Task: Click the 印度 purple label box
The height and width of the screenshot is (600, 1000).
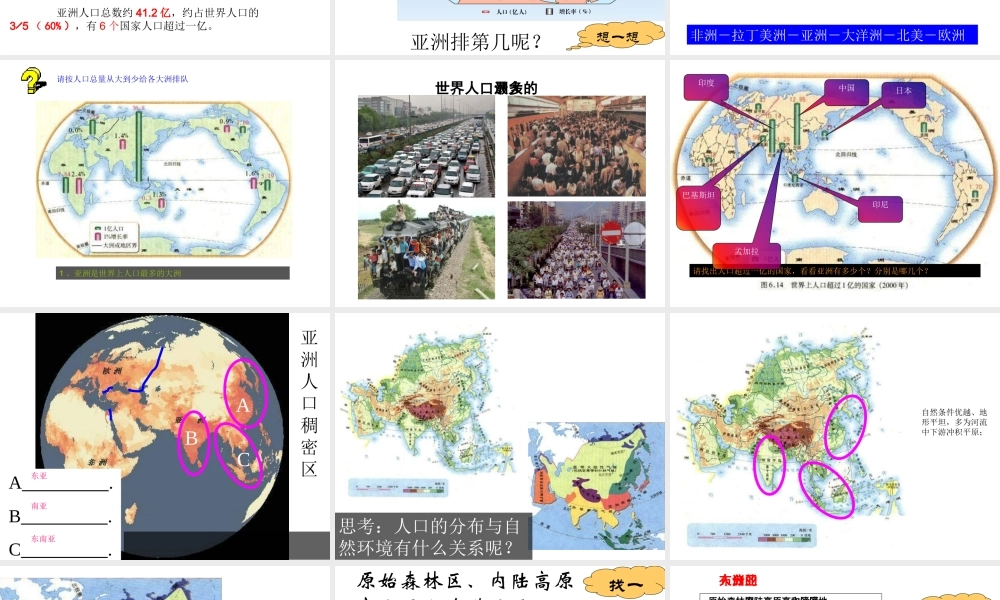Action: pos(706,87)
